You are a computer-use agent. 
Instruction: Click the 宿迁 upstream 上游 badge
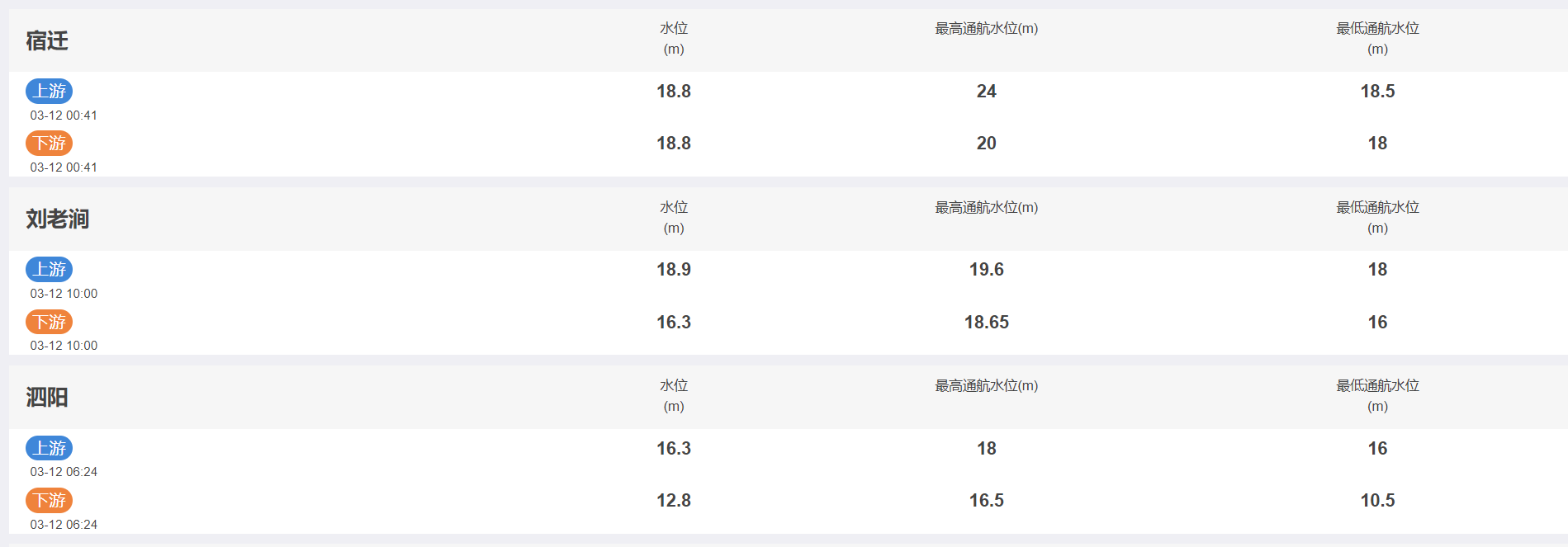50,91
